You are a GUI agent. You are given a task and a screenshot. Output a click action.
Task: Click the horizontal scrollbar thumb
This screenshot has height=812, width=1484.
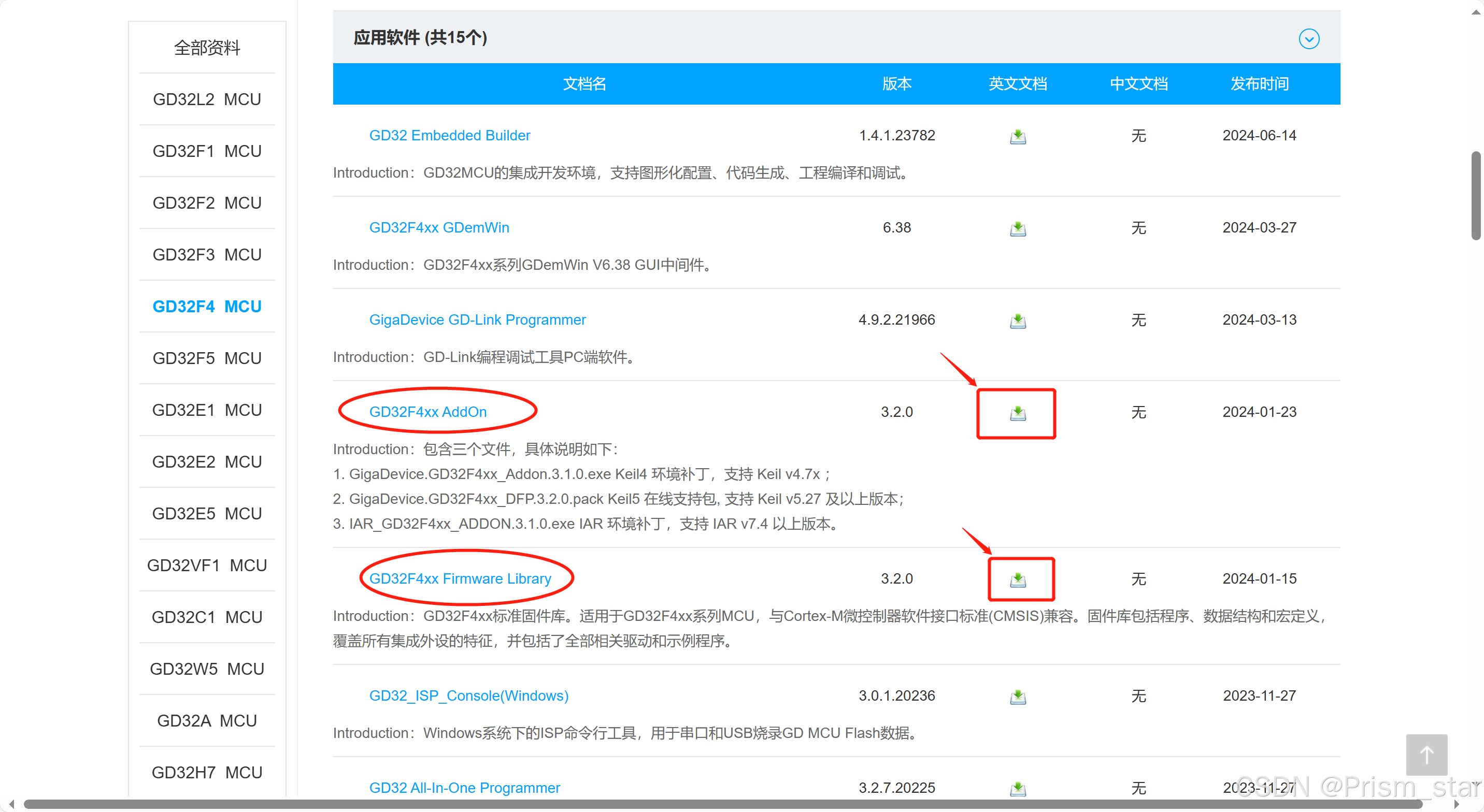(723, 804)
